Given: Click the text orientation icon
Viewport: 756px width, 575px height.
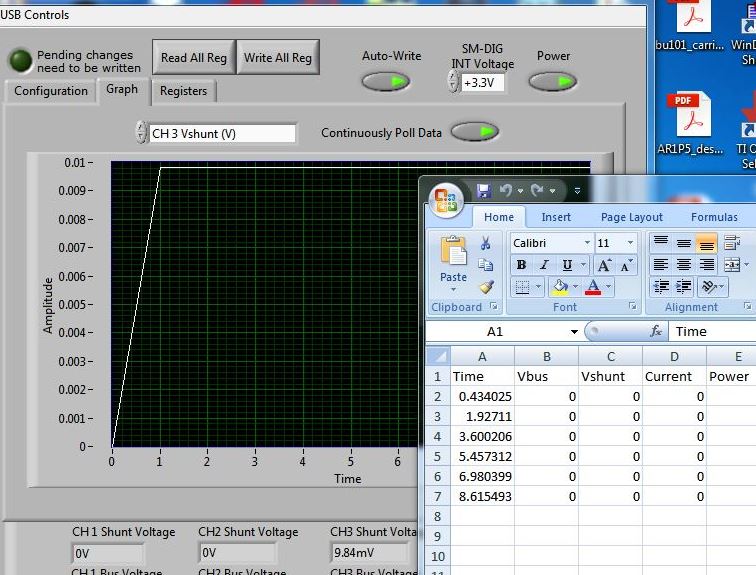Looking at the screenshot, I should (x=709, y=287).
